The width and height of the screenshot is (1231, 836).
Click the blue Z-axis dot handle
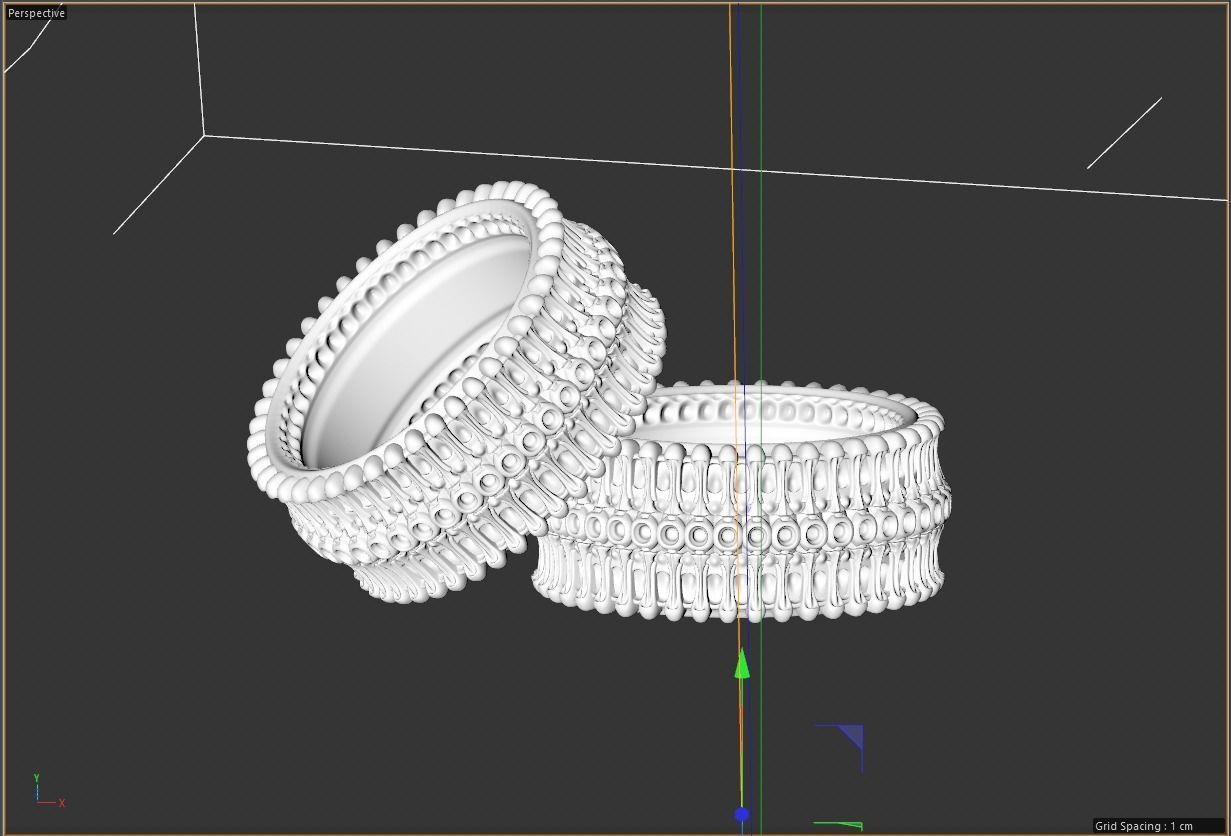click(x=742, y=815)
